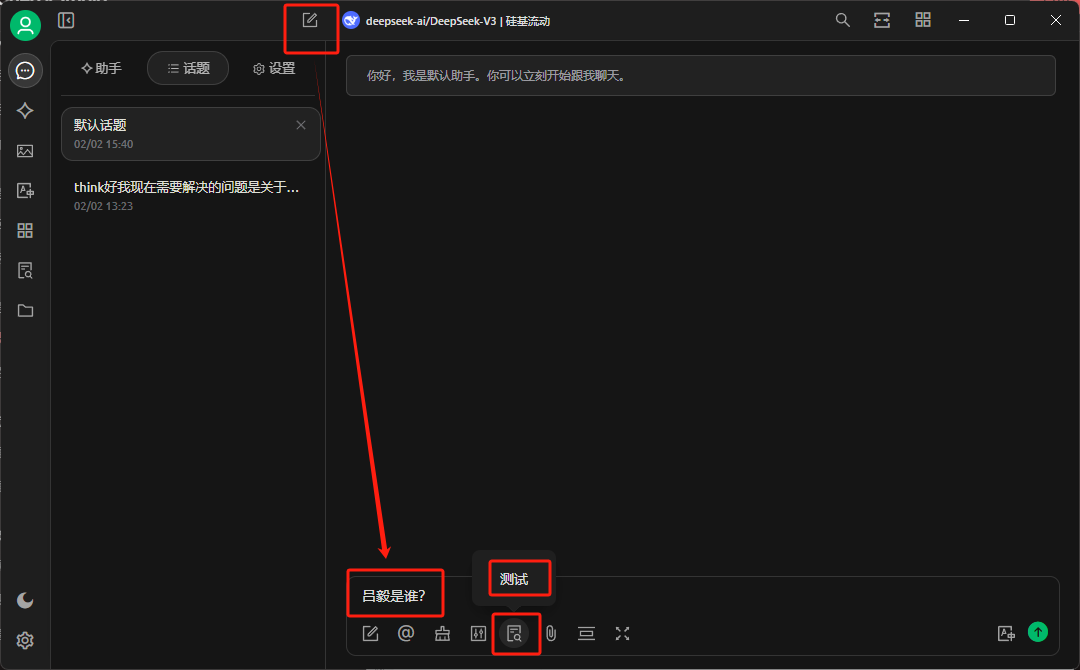Open the Paintings image icon in left sidebar
Screen dimensions: 1080x670
pos(25,151)
